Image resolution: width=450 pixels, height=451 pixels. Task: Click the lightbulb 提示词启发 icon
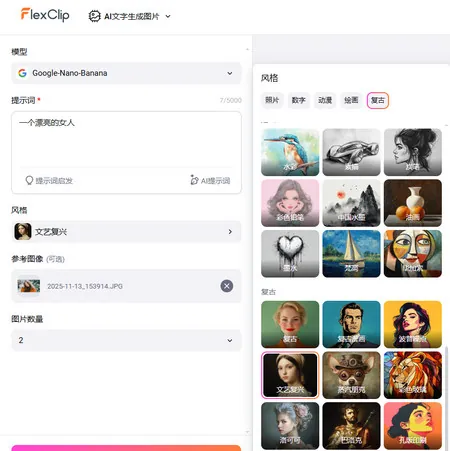pyautogui.click(x=29, y=180)
